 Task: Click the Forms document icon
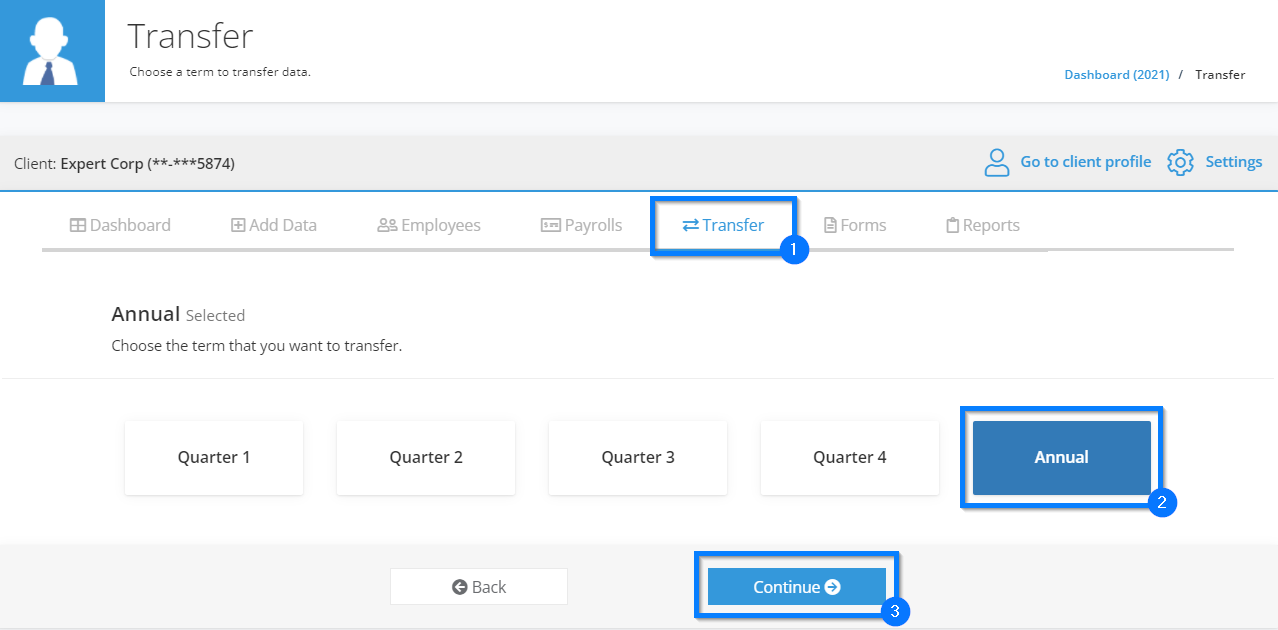click(x=830, y=225)
